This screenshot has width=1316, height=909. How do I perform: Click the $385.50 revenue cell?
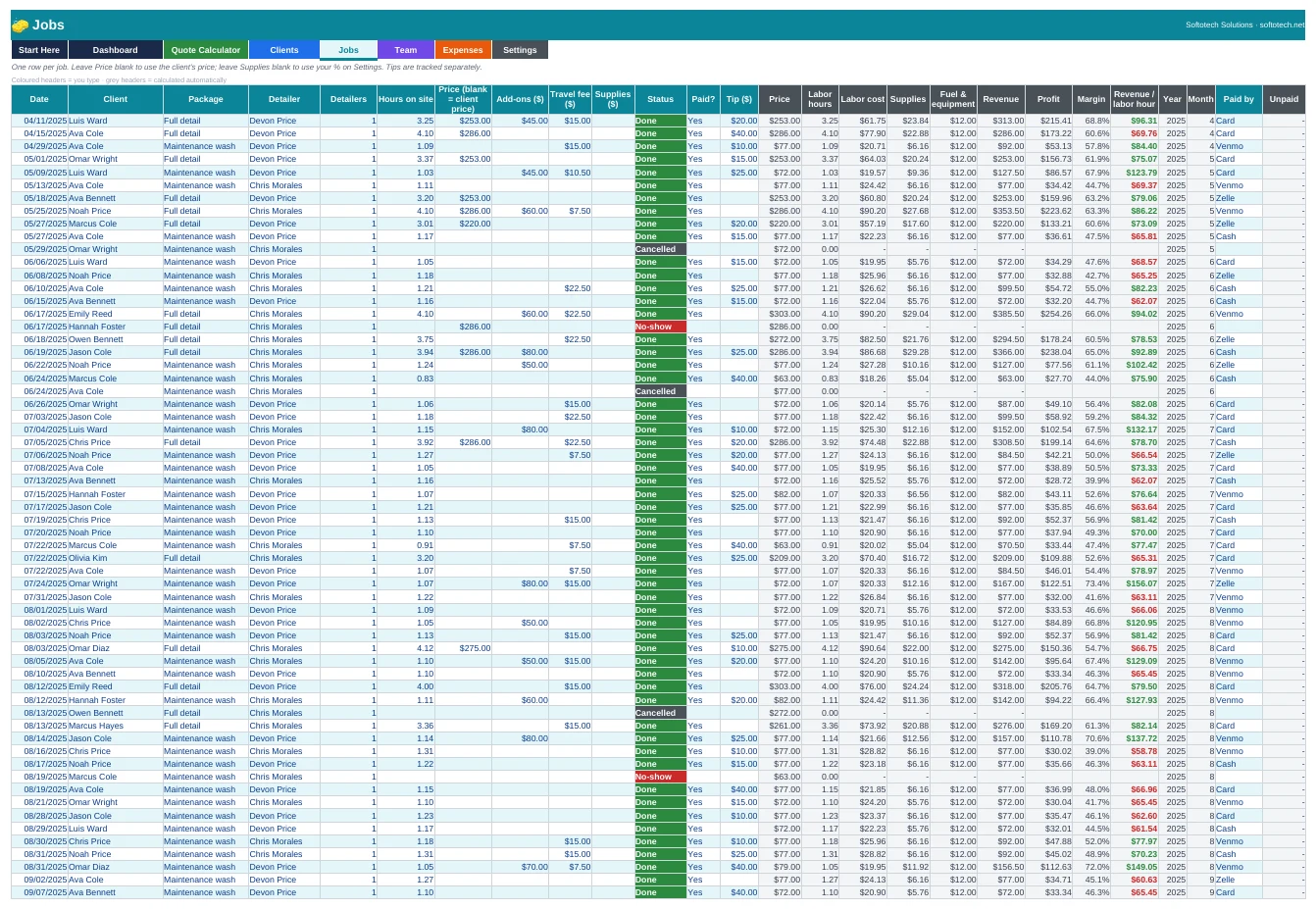click(x=1001, y=314)
